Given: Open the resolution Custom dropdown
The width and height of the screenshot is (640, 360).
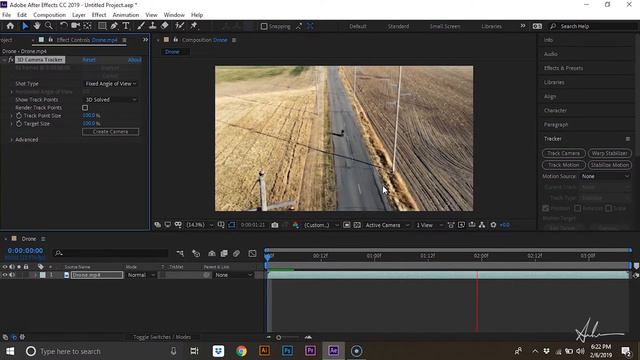Looking at the screenshot, I should (321, 225).
